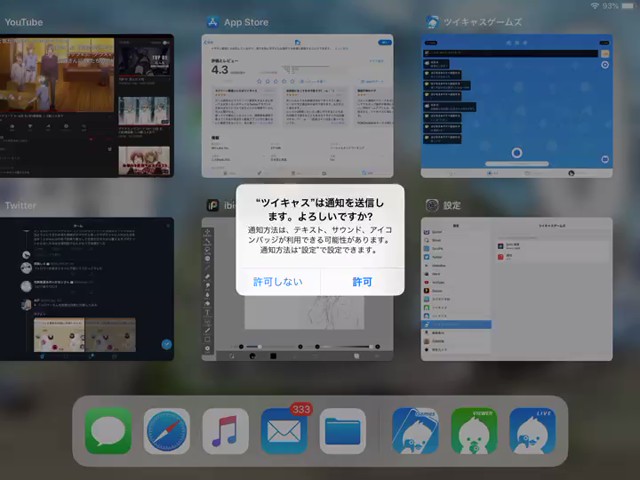Open Mail with the 333 badge

[x=284, y=431]
